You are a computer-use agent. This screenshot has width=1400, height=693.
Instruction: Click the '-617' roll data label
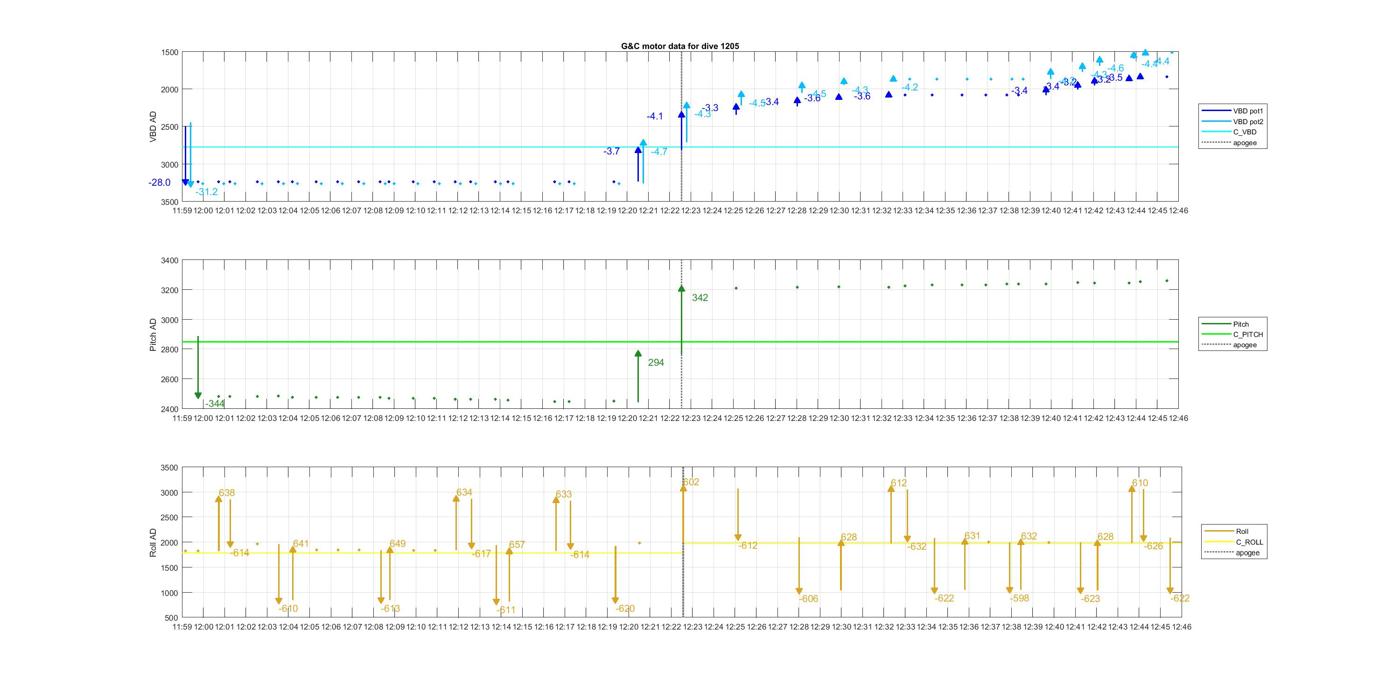(481, 554)
